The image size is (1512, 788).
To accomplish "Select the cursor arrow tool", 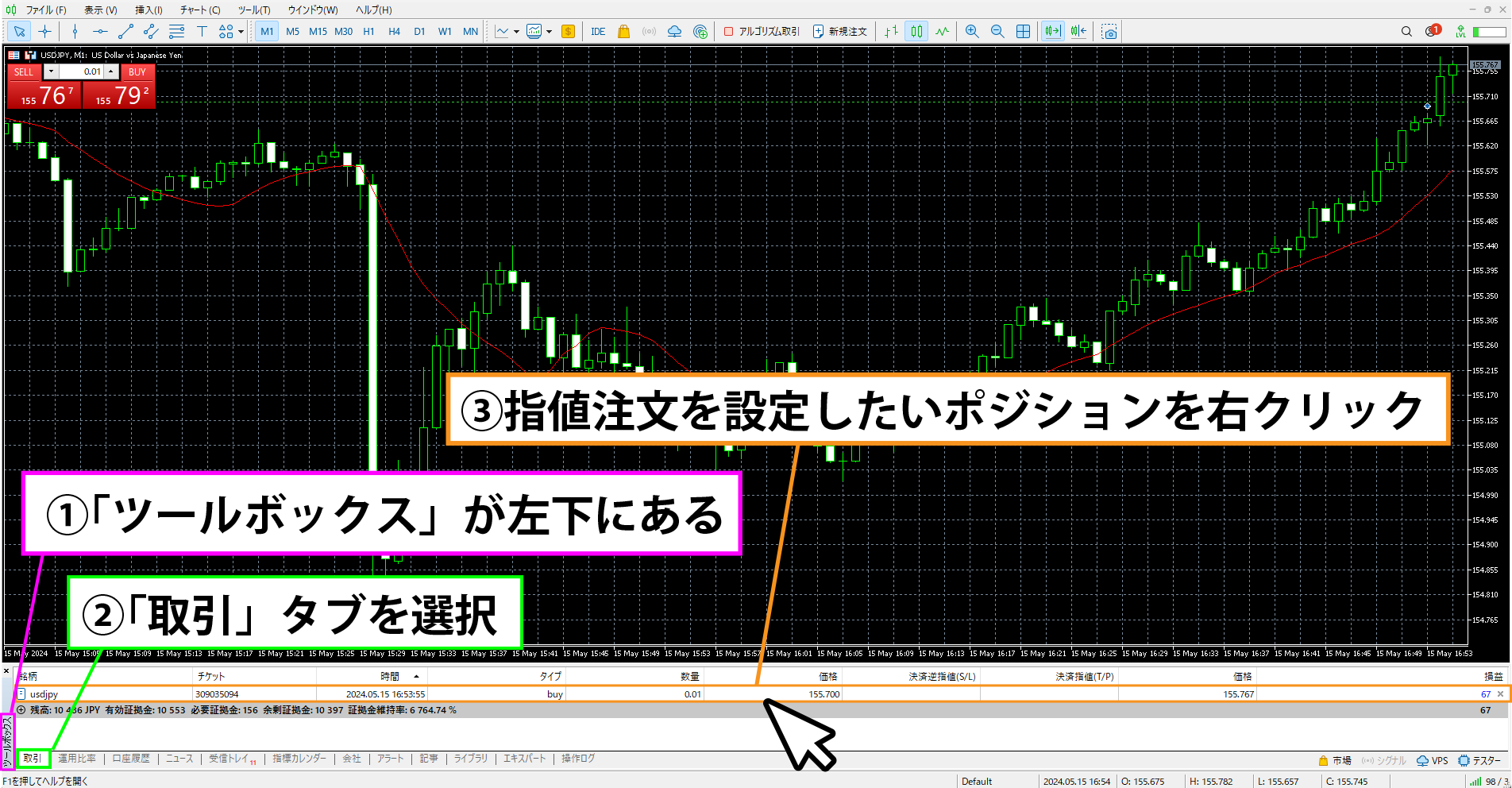I will (19, 32).
